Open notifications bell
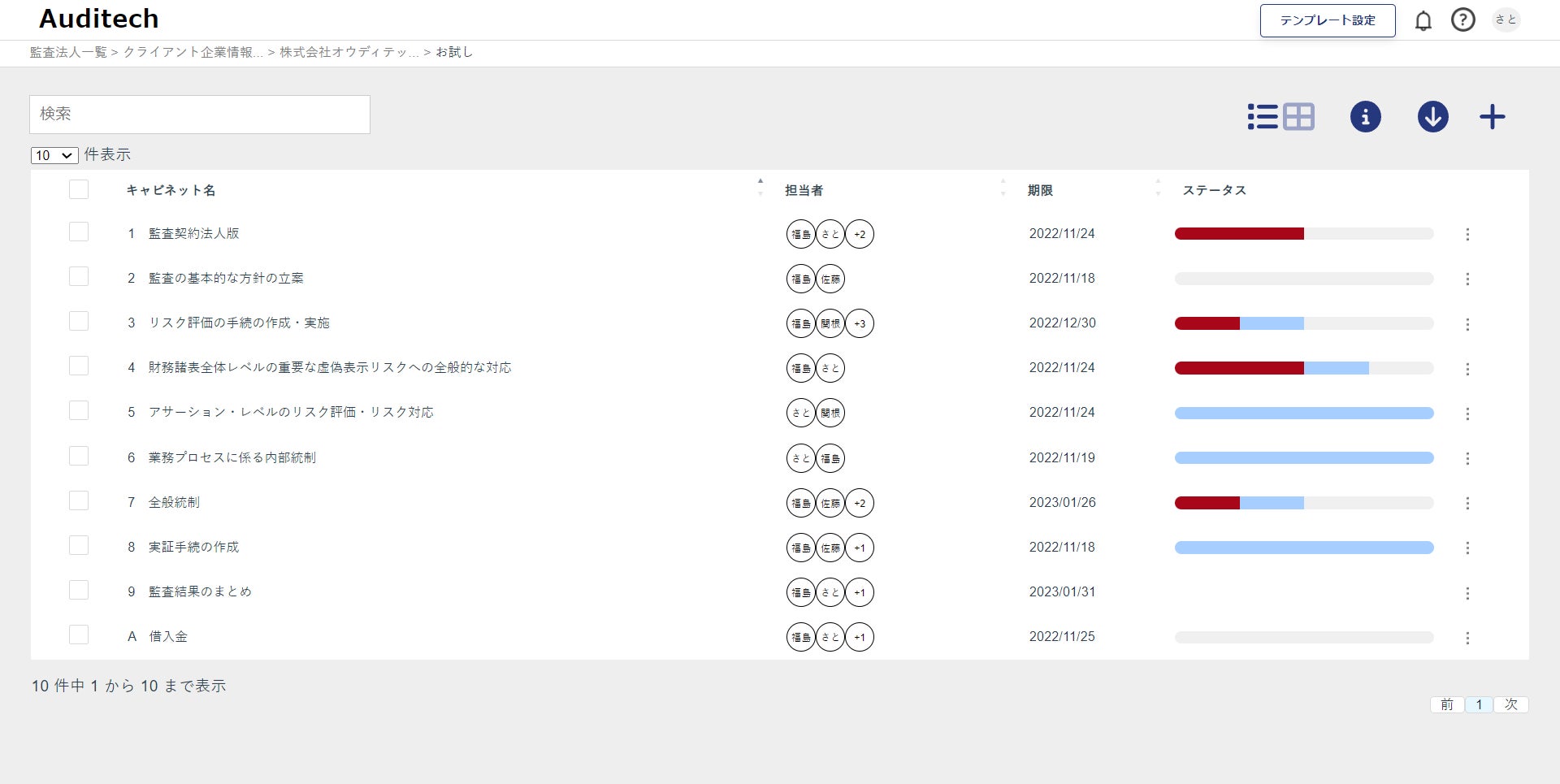 coord(1423,20)
